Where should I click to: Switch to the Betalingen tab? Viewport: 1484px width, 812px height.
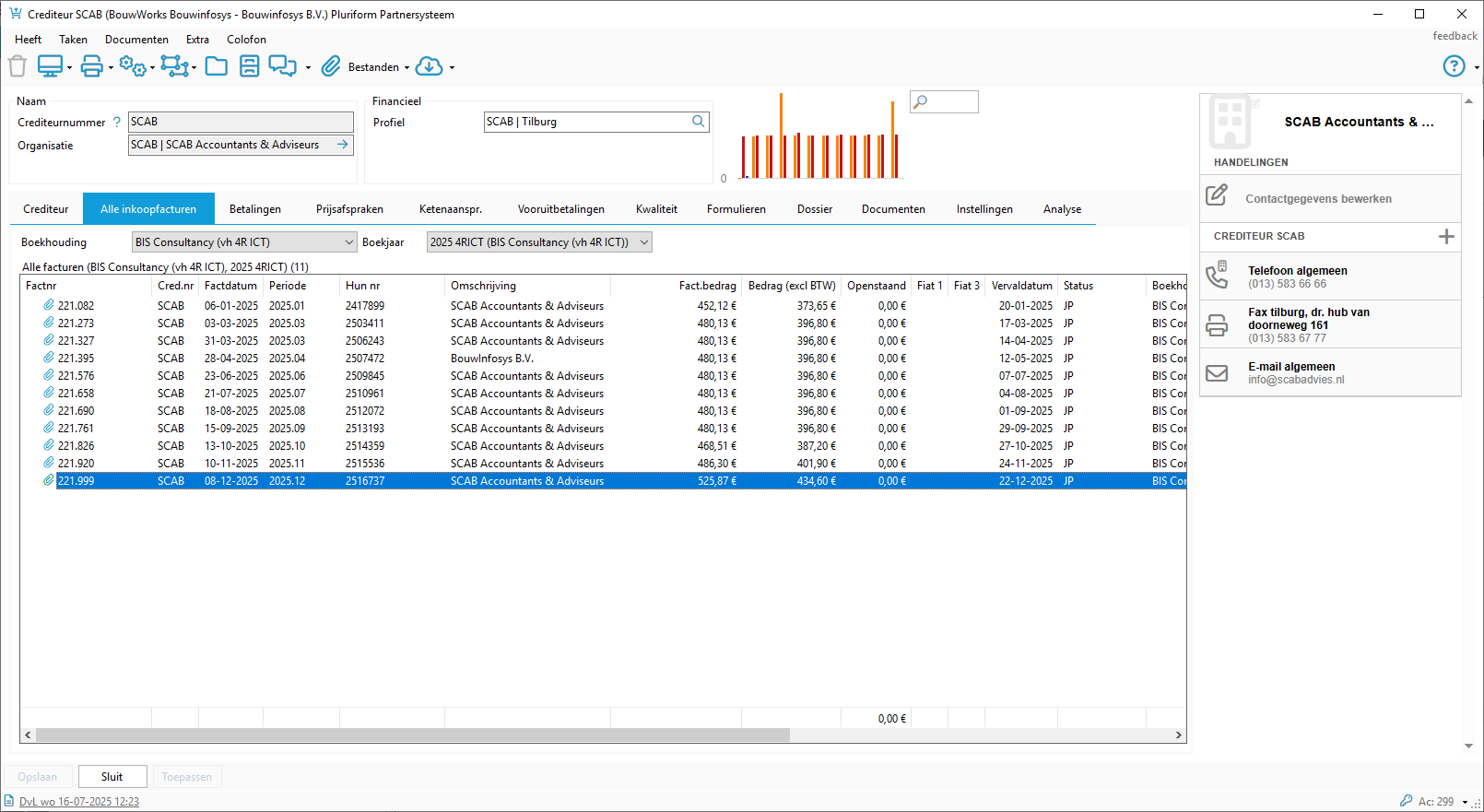pos(255,209)
